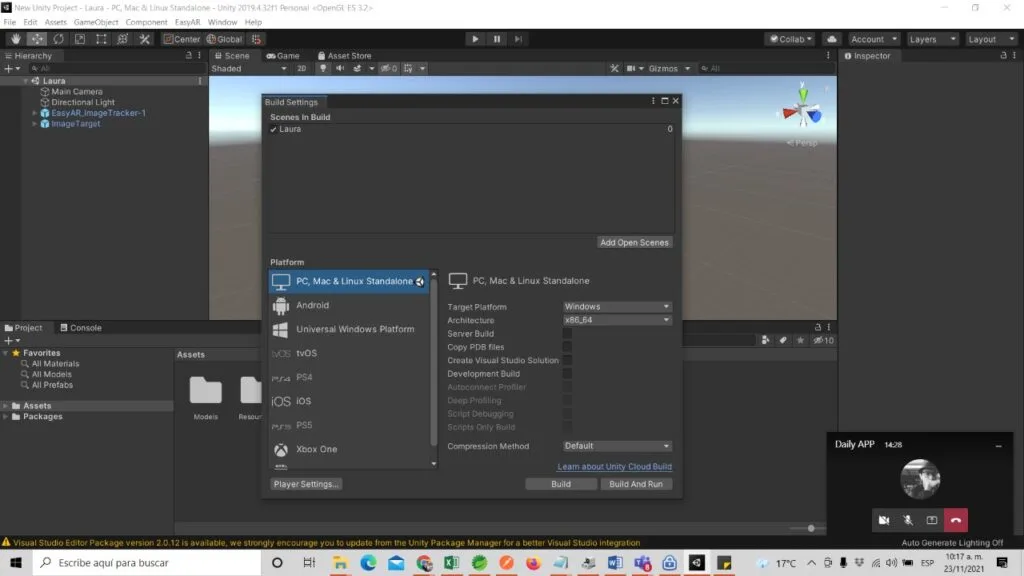Click the Build button
Viewport: 1024px width, 576px height.
tap(561, 485)
